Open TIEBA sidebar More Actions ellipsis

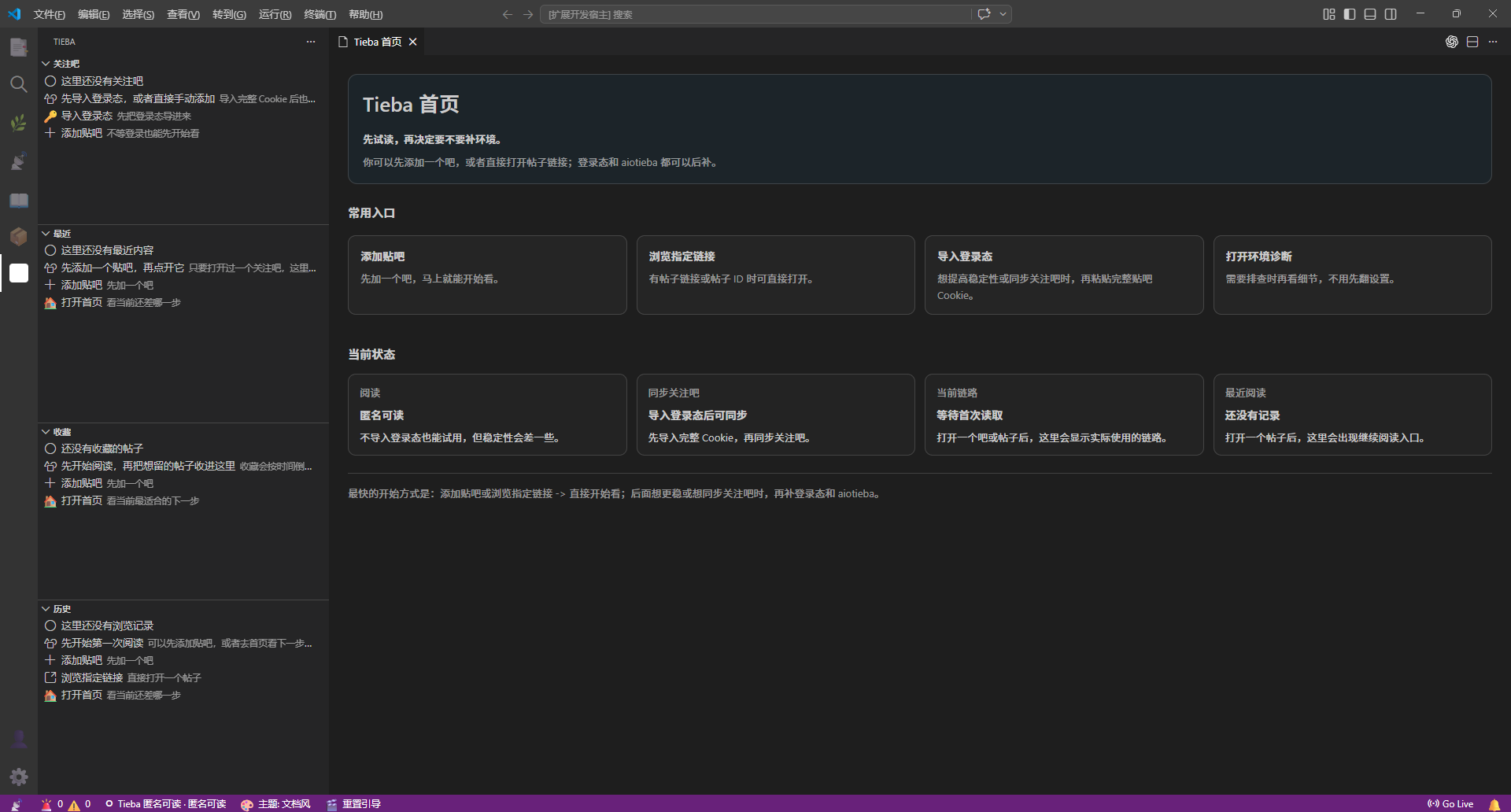(311, 42)
